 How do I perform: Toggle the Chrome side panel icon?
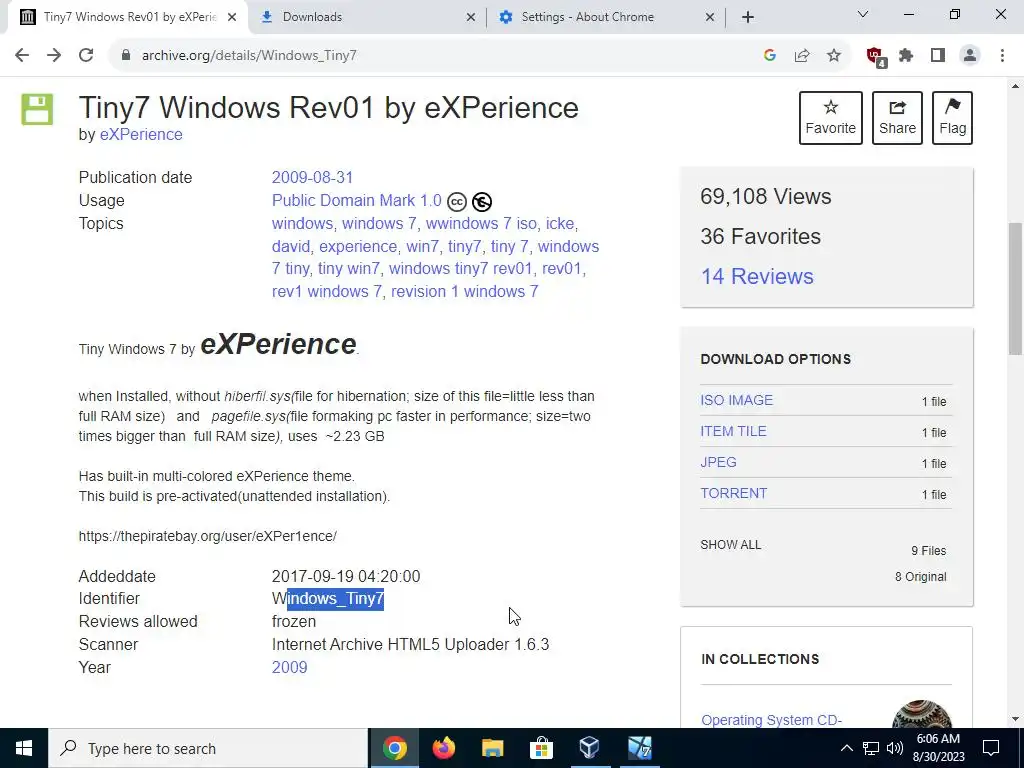(x=938, y=56)
